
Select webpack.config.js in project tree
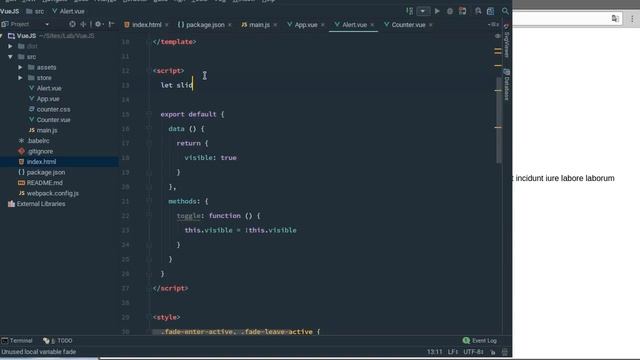(53, 193)
